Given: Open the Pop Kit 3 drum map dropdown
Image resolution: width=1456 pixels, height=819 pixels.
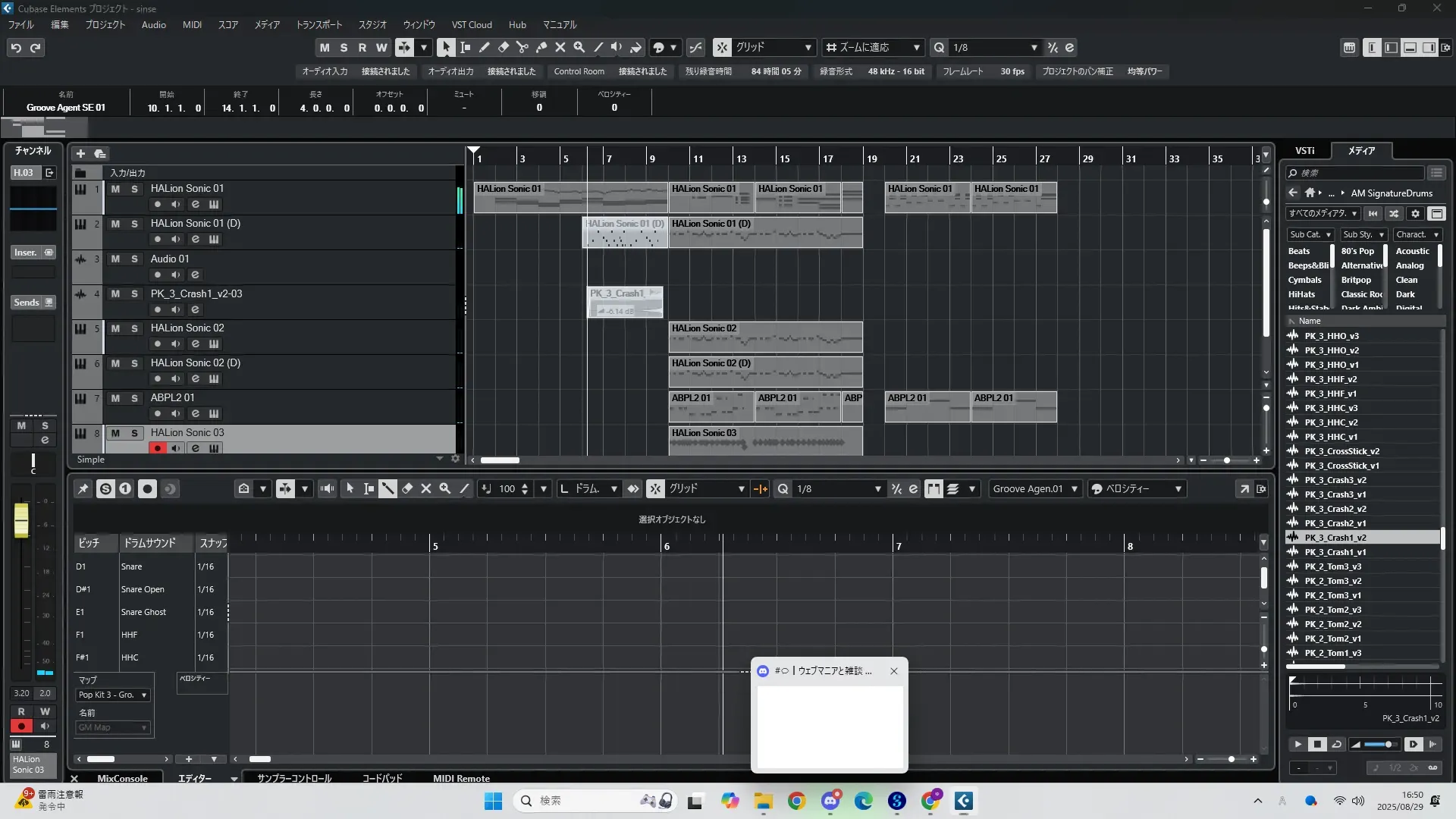Looking at the screenshot, I should [x=113, y=695].
